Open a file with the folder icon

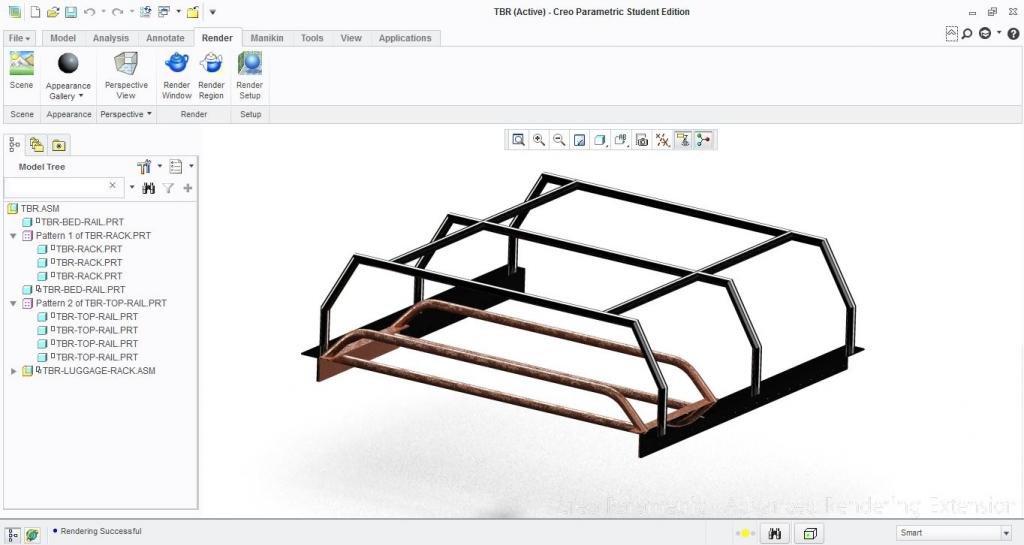tap(53, 12)
